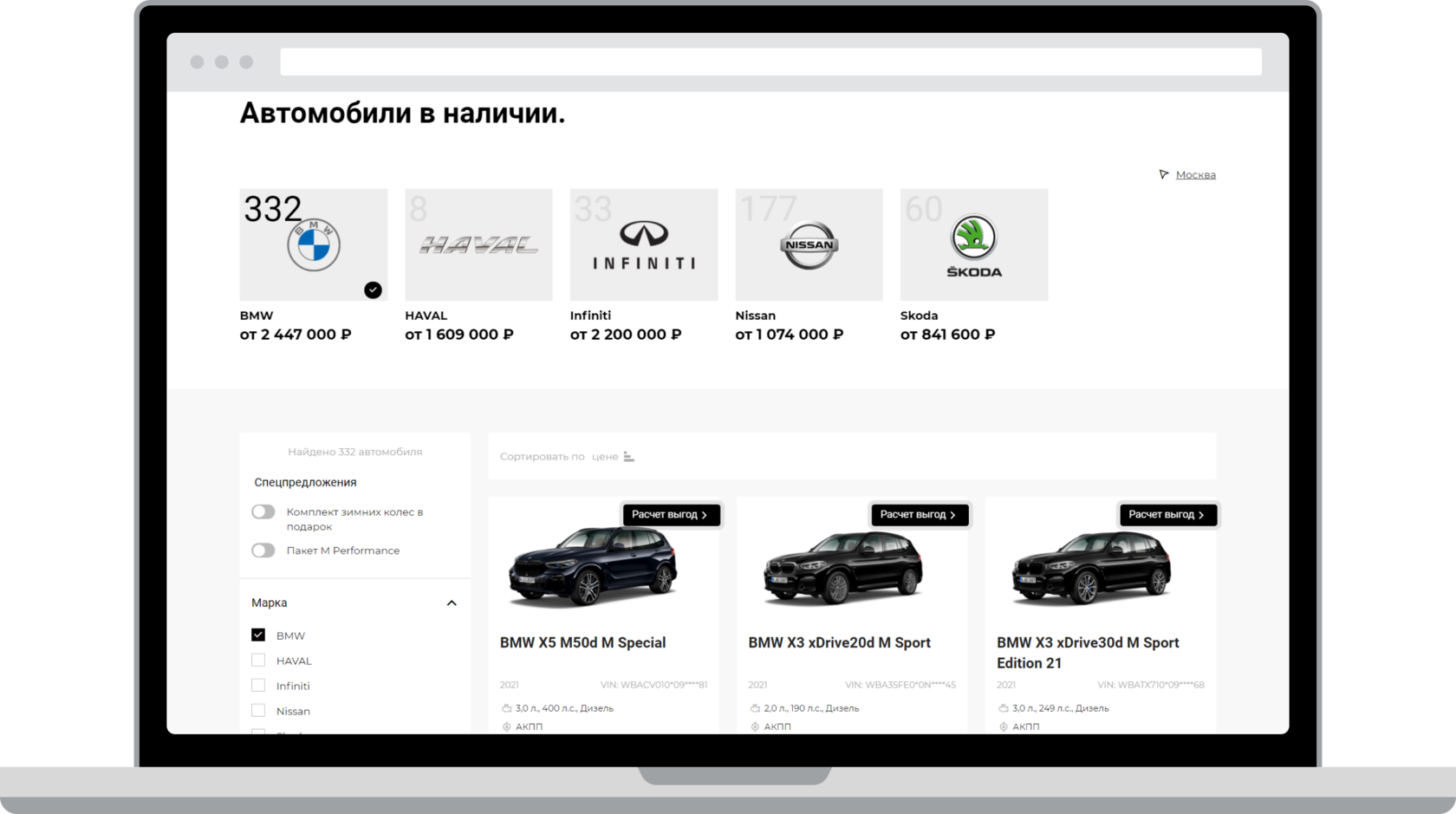Click the browser address bar
Image resolution: width=1456 pixels, height=814 pixels.
point(770,62)
